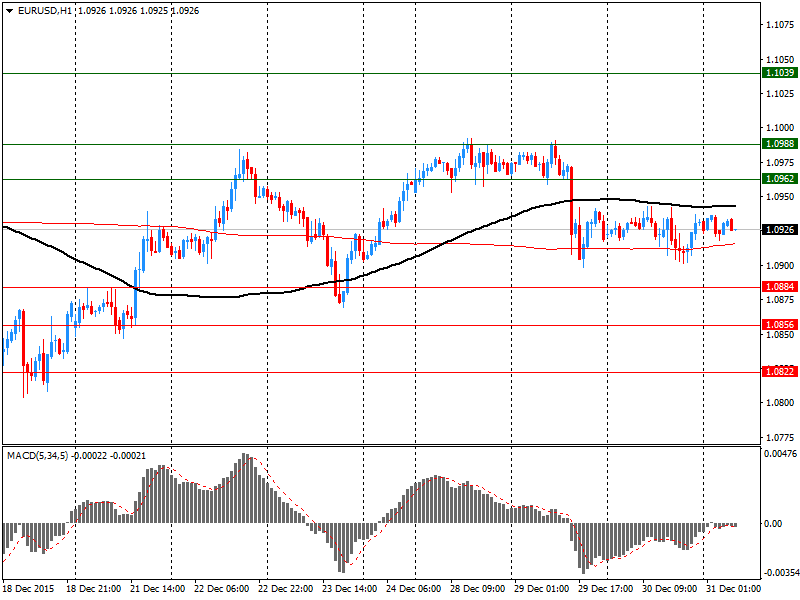Viewport: 800px width, 600px height.
Task: Open the chart menu triangle beside EURUSD,H1
Action: 10,11
